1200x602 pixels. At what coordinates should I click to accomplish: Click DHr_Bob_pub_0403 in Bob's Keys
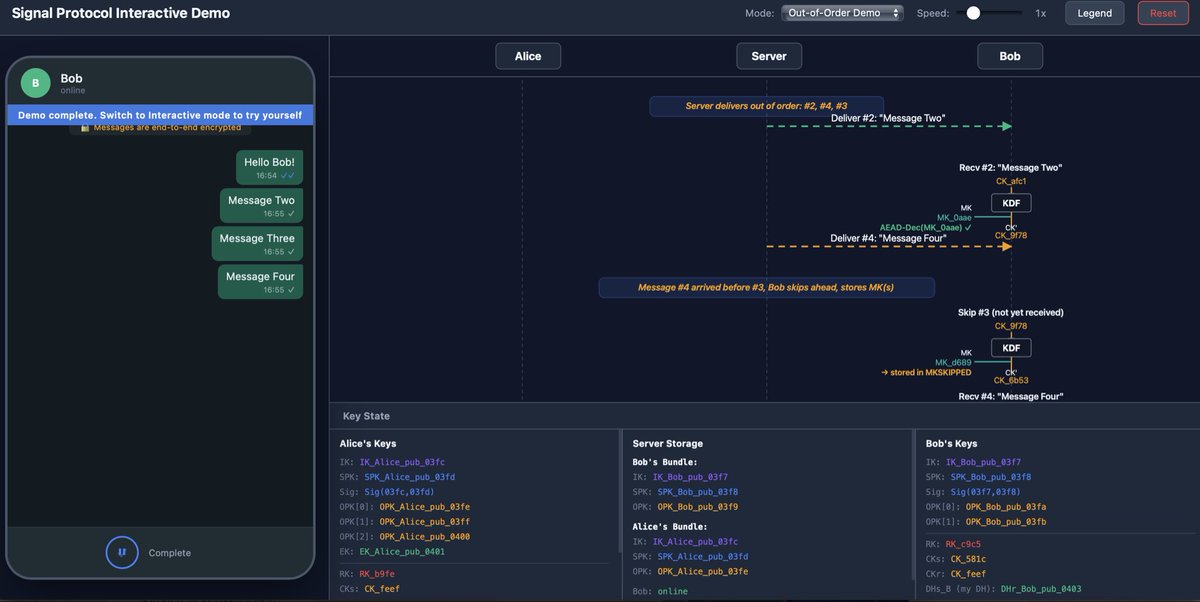[x=1041, y=589]
